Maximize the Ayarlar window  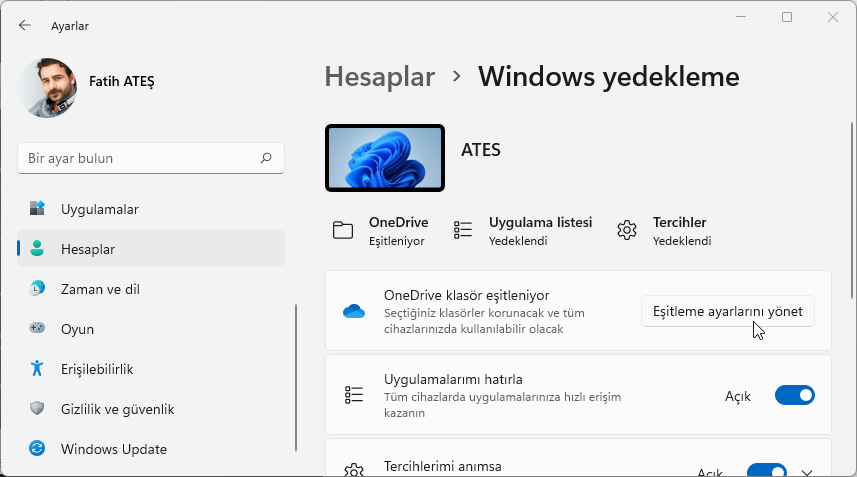(786, 17)
